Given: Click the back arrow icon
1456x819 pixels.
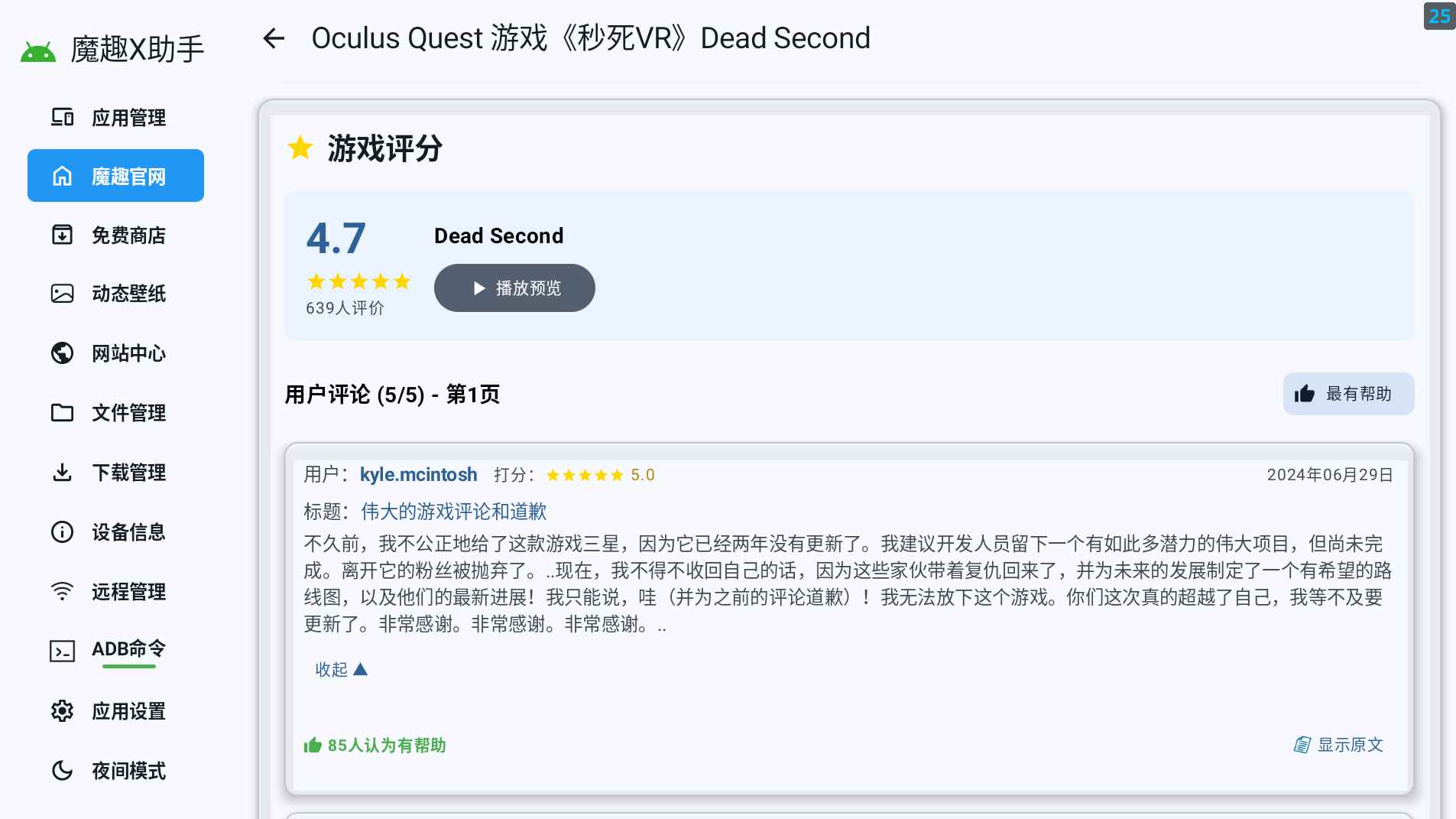Looking at the screenshot, I should pos(274,38).
